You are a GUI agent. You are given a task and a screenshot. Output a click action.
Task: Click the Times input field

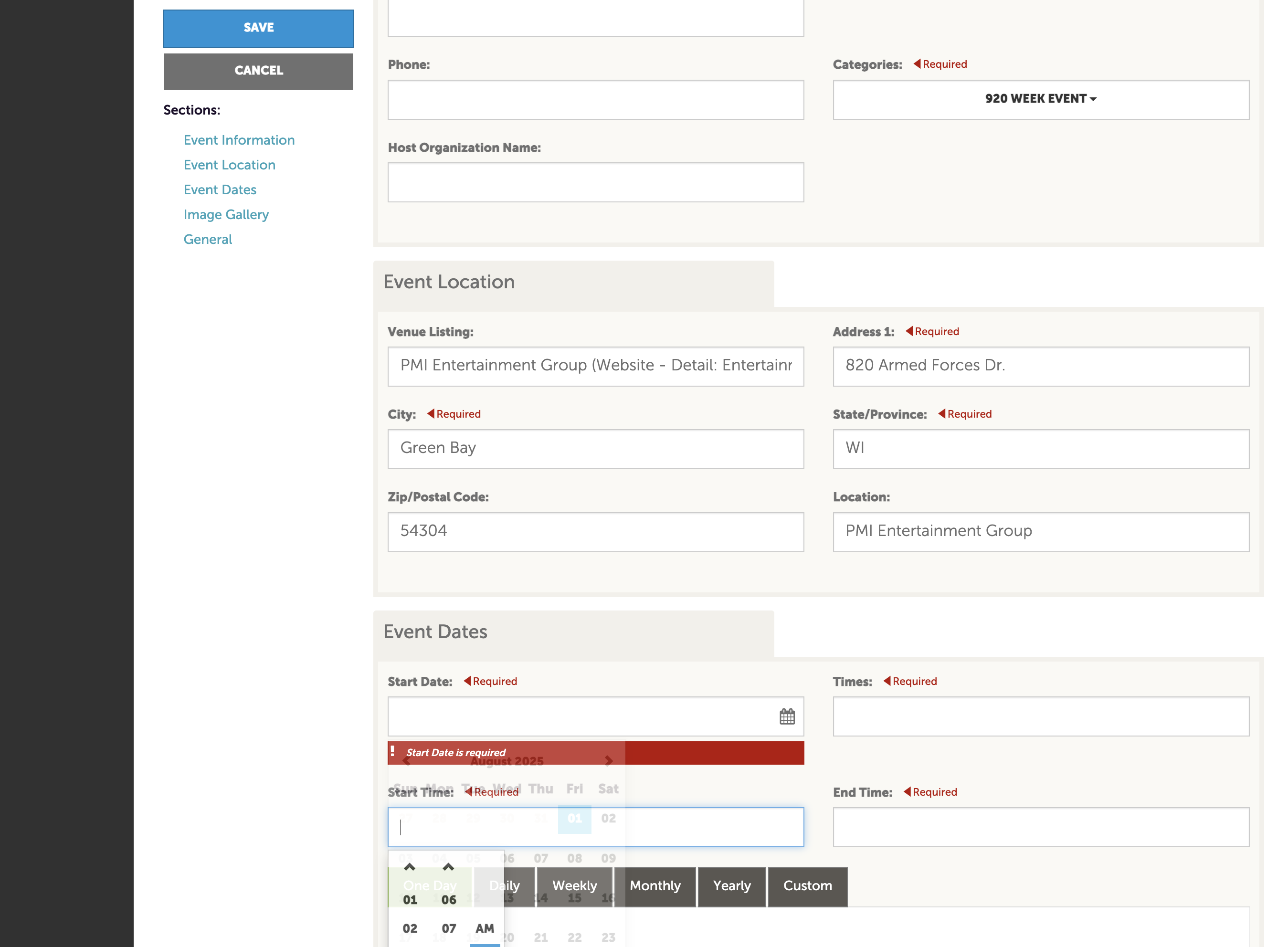pyautogui.click(x=1040, y=716)
